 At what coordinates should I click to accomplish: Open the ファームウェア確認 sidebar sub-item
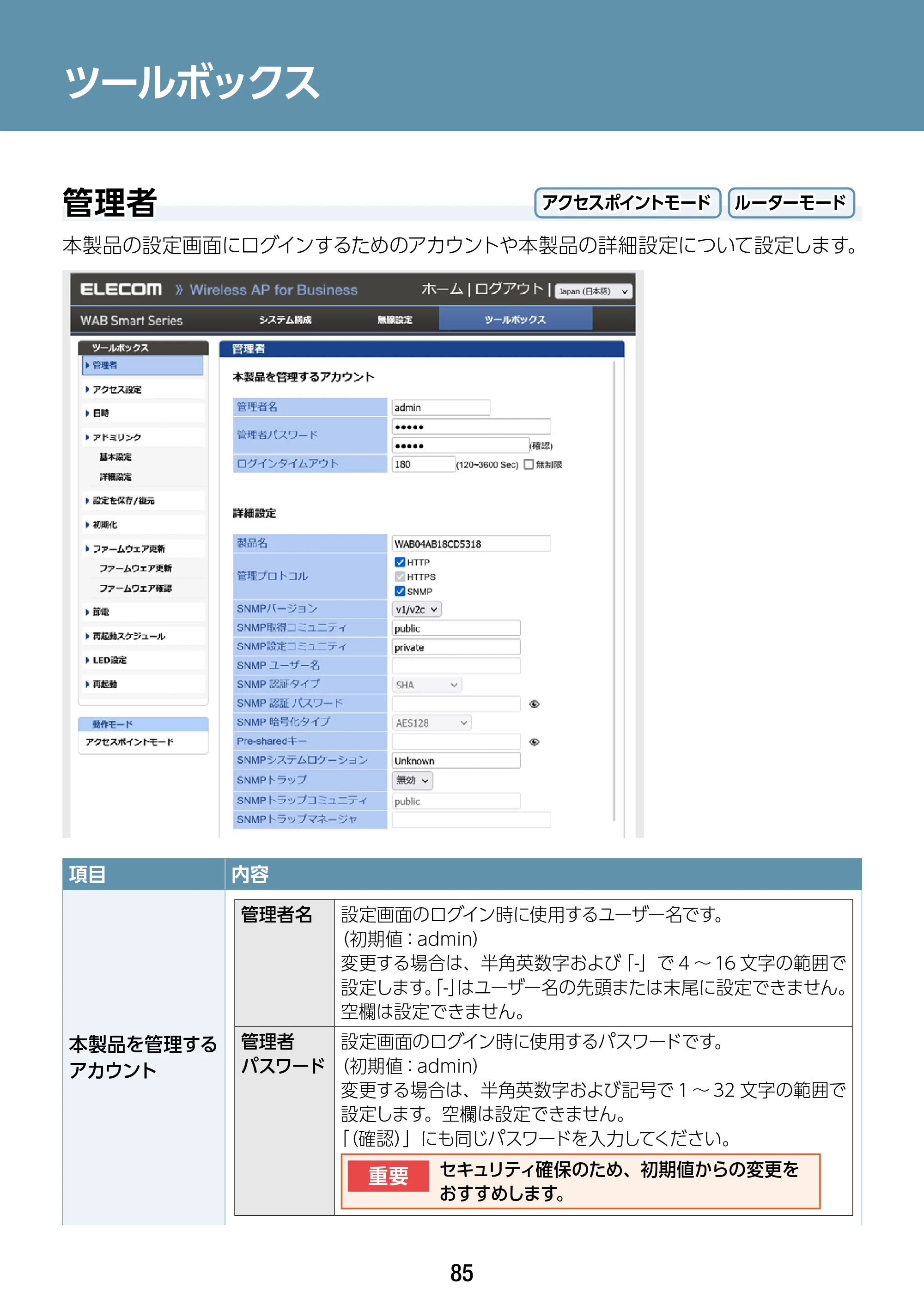click(x=135, y=588)
